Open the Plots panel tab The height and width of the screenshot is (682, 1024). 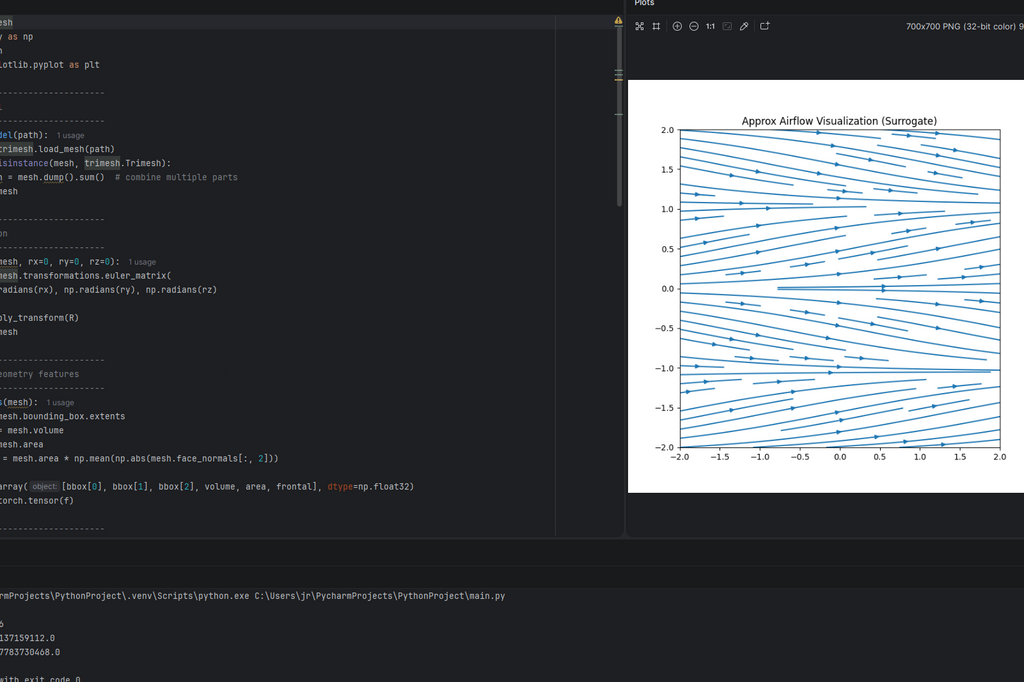[645, 4]
